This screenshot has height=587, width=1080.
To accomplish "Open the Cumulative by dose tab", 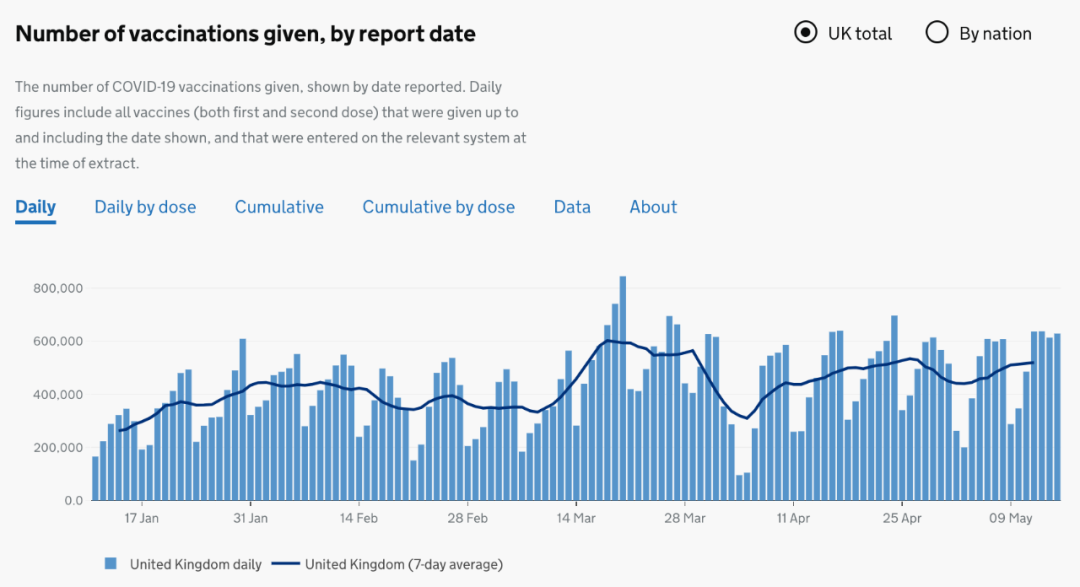I will tap(438, 207).
